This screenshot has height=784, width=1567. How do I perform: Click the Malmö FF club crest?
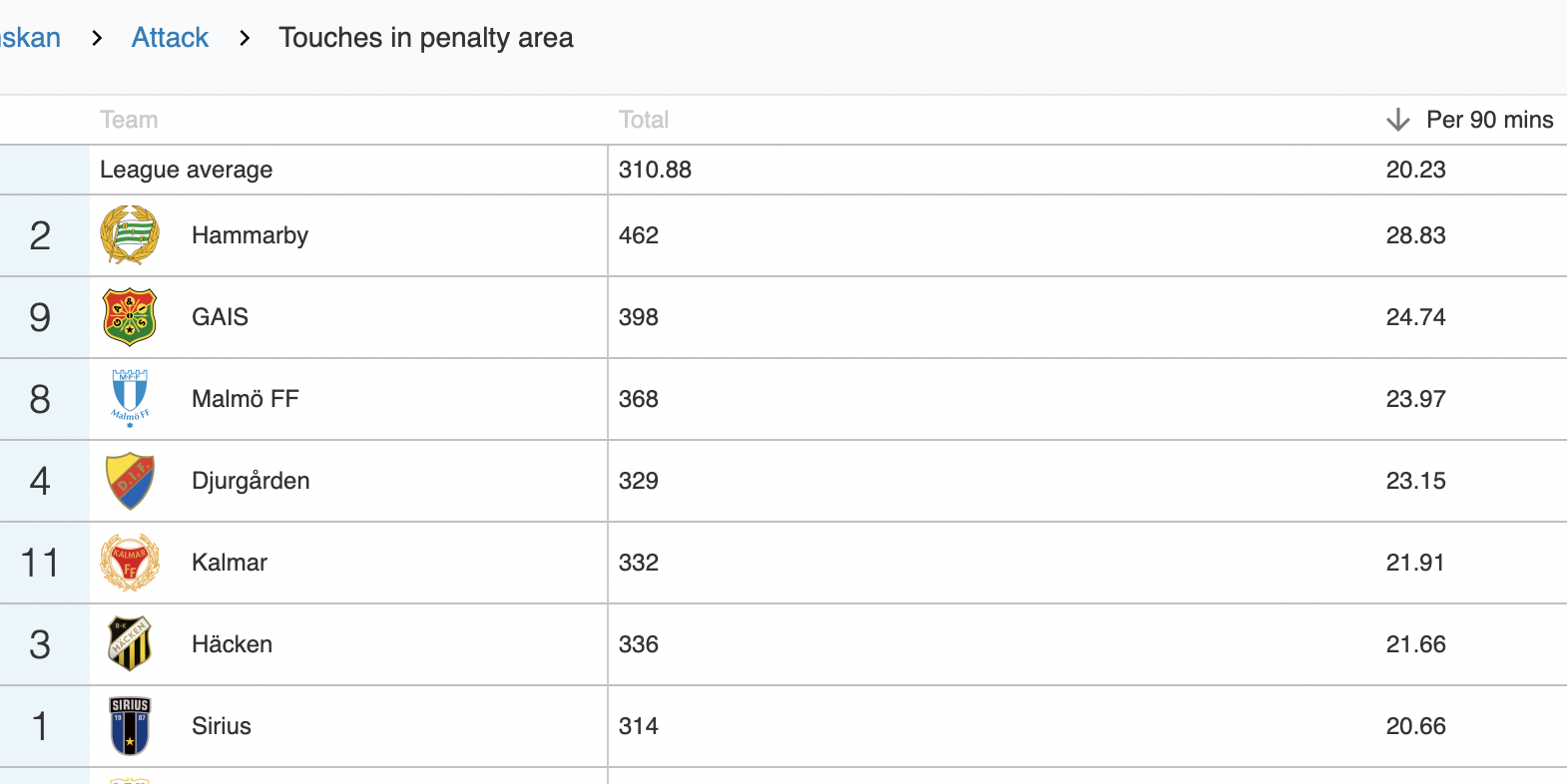coord(130,399)
